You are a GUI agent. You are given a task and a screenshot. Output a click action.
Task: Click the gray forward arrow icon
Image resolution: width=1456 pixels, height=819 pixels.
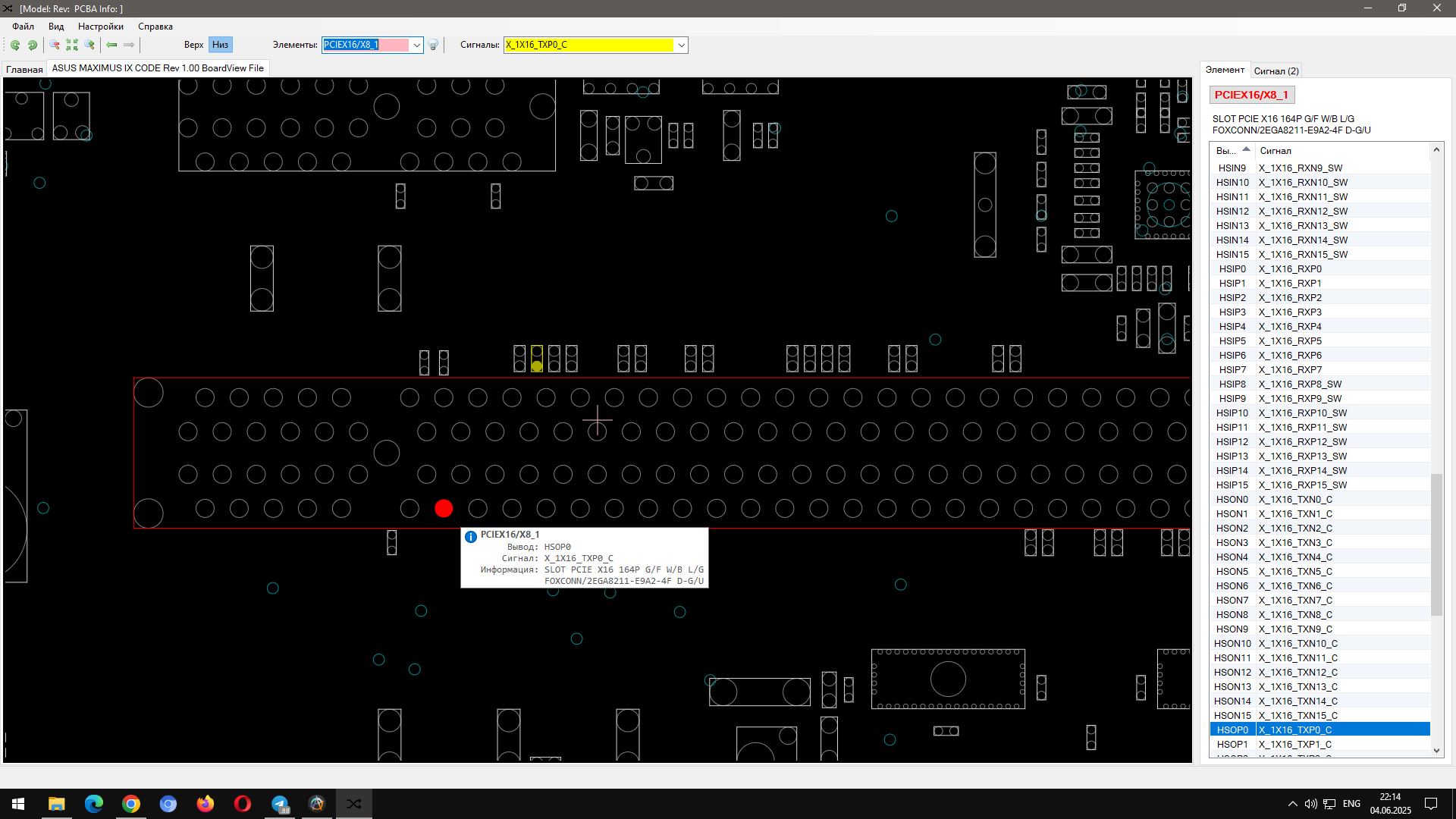[129, 45]
